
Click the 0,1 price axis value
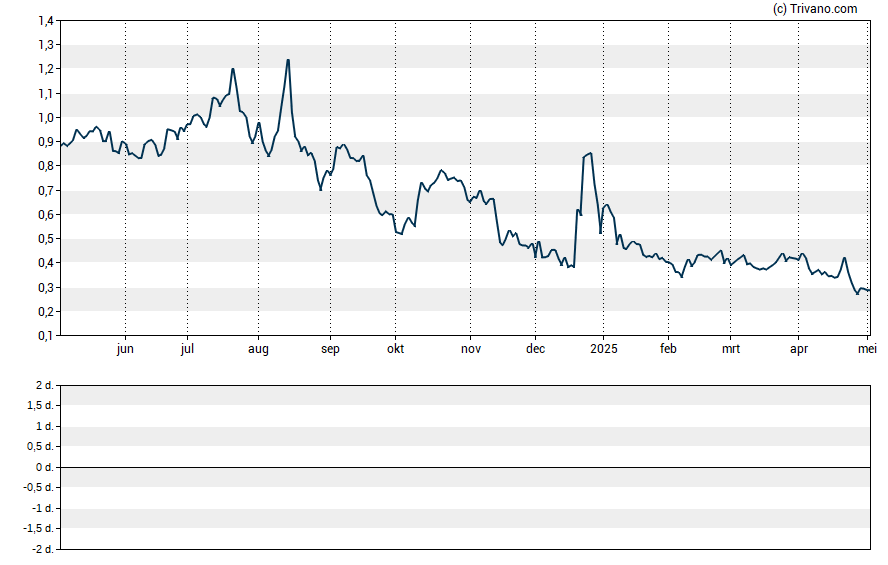[46, 336]
